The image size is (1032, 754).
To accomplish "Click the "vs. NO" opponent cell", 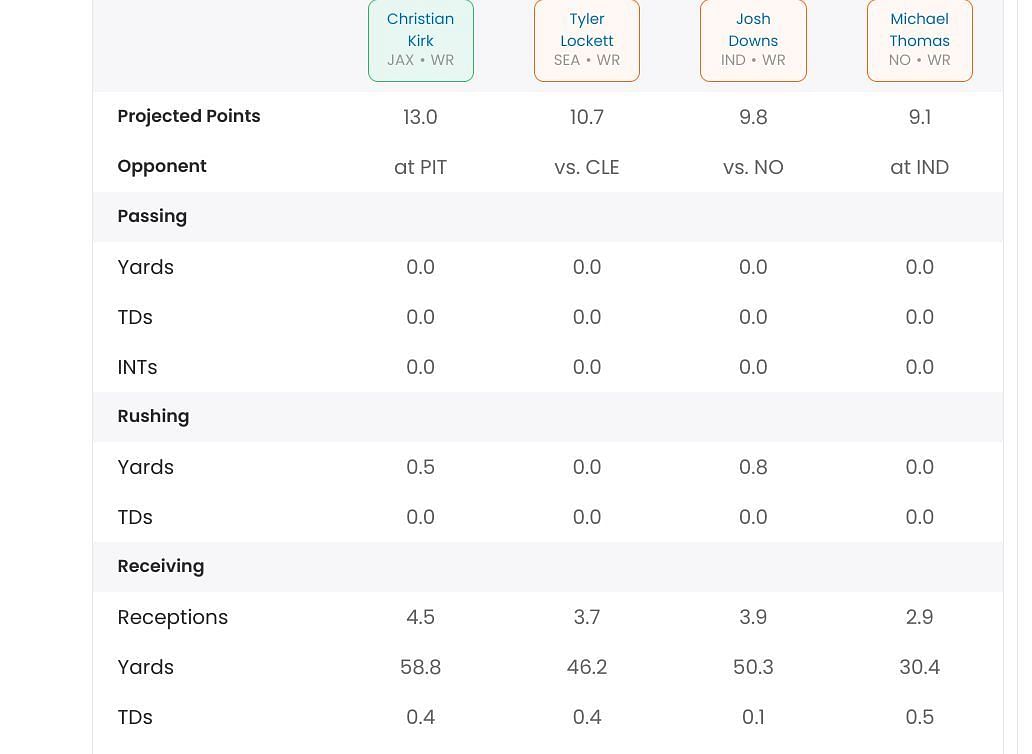I will [753, 167].
